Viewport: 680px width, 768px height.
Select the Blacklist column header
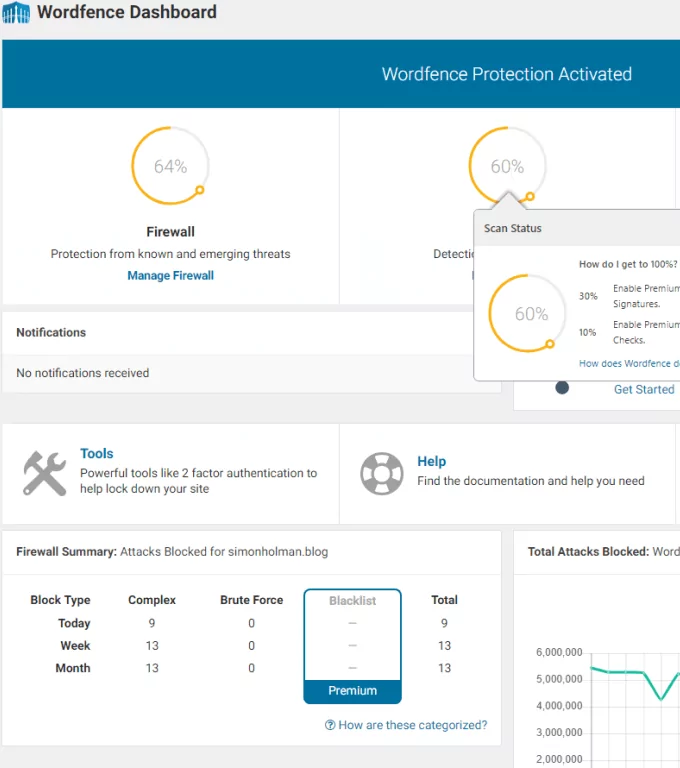click(352, 600)
